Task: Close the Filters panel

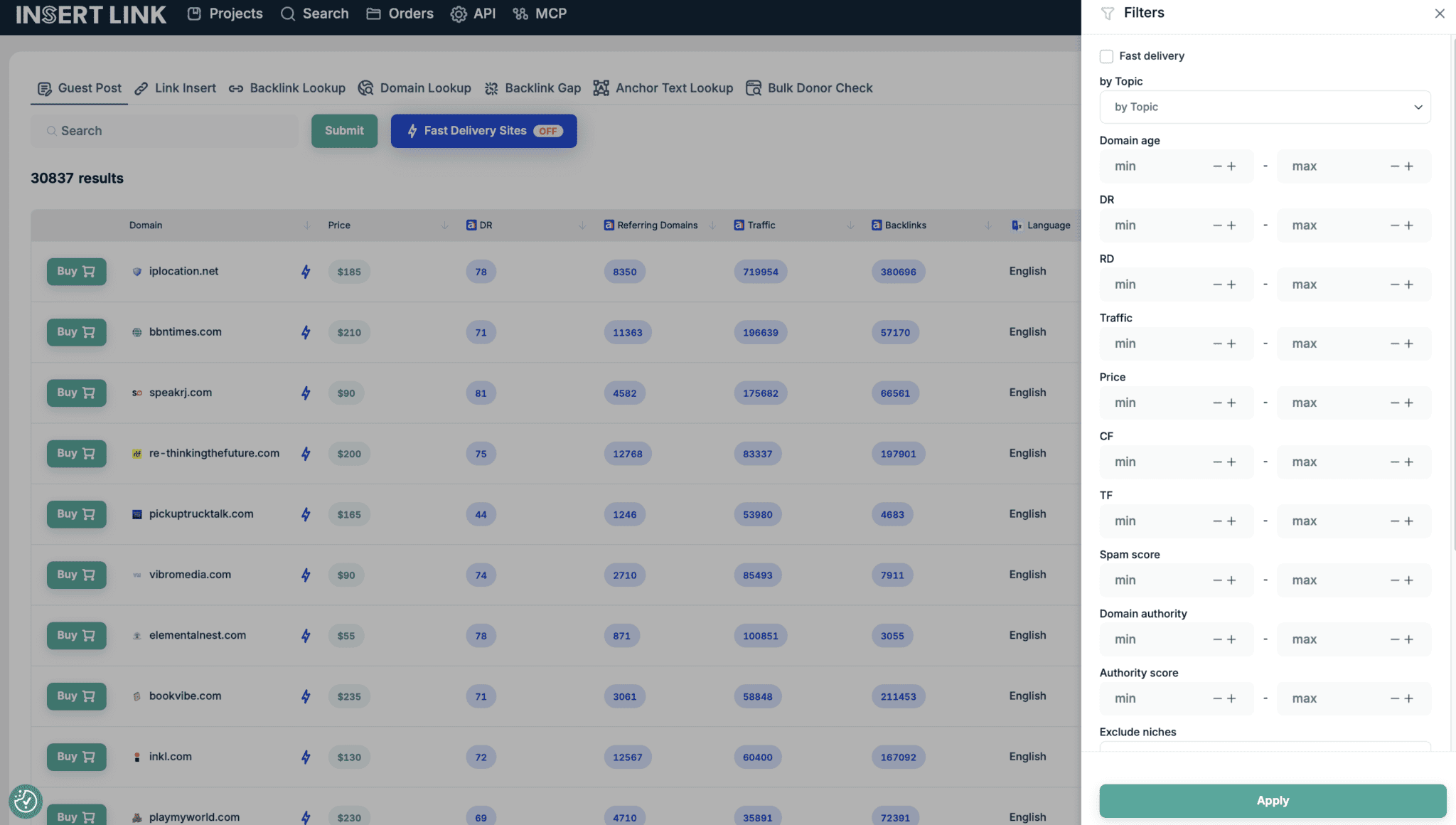Action: tap(1440, 14)
